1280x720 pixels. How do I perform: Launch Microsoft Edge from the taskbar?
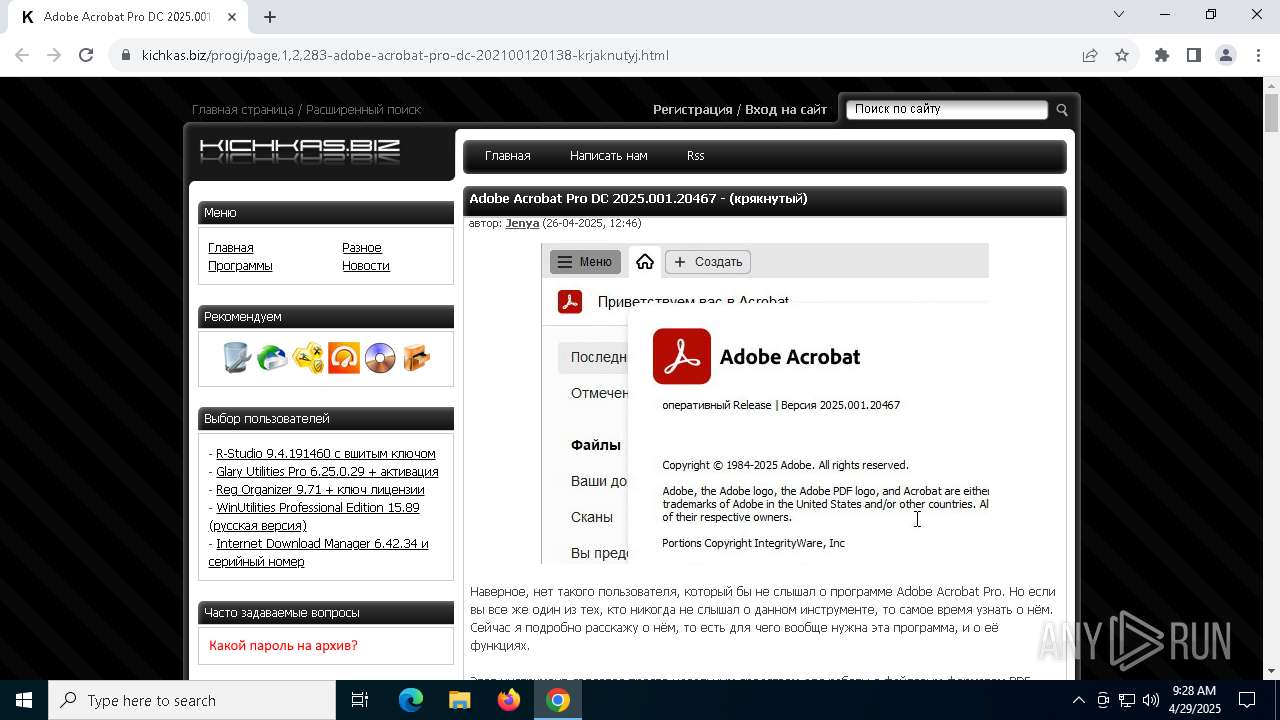tap(411, 700)
